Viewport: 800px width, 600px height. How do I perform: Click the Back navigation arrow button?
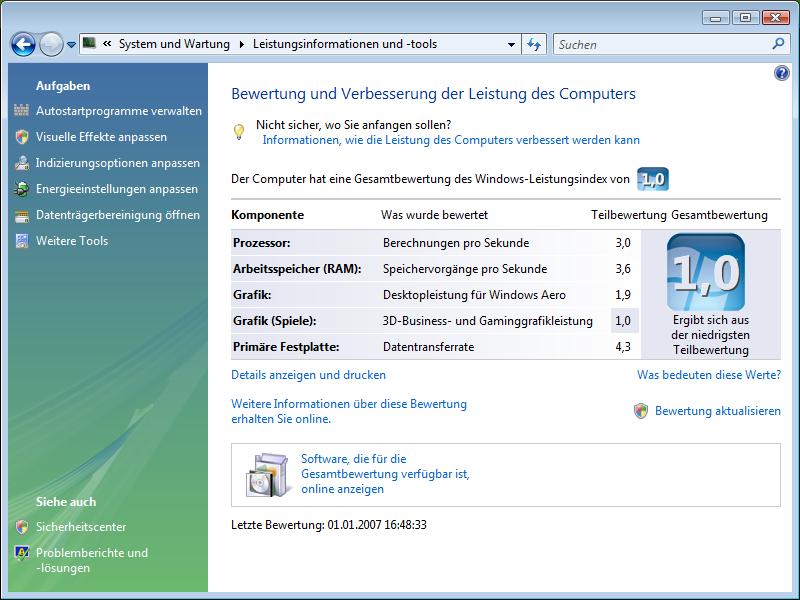[23, 44]
